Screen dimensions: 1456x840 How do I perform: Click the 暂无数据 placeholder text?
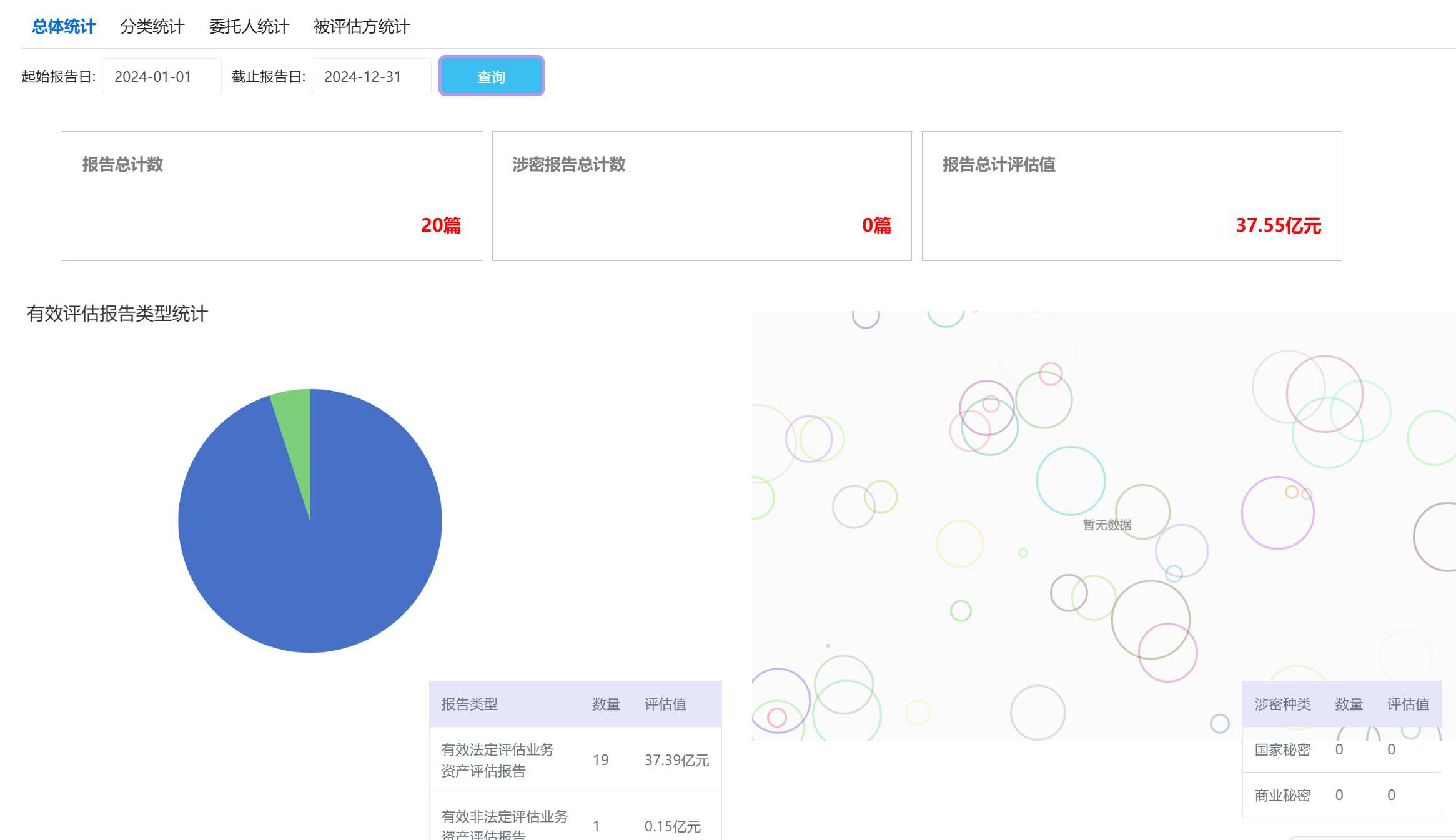coord(1107,525)
